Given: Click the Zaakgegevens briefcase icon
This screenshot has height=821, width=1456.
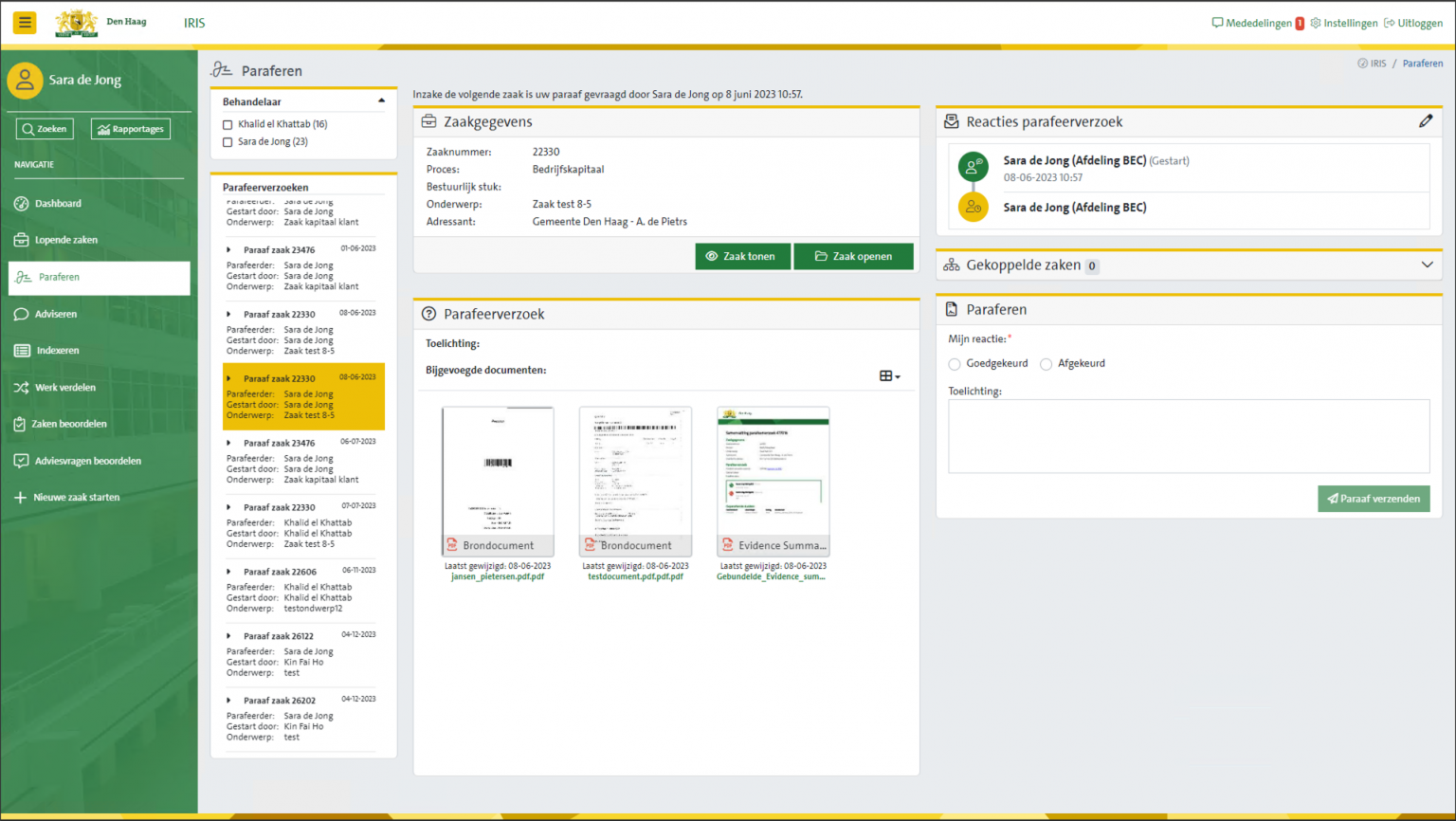Looking at the screenshot, I should point(429,121).
